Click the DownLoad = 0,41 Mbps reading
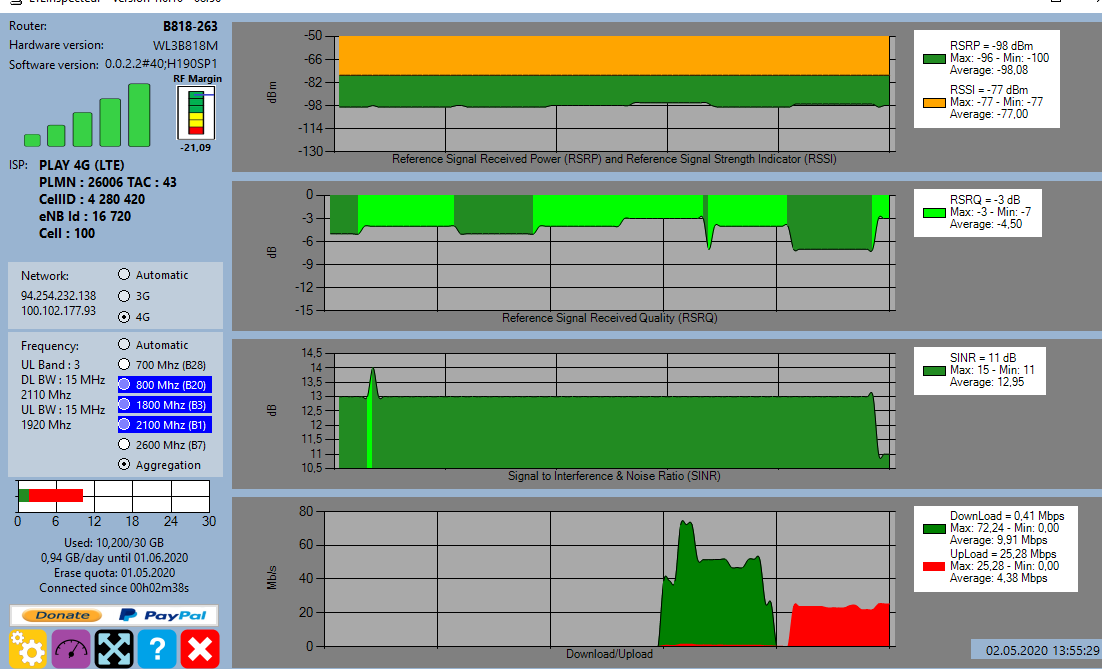The height and width of the screenshot is (669, 1102). click(1007, 516)
